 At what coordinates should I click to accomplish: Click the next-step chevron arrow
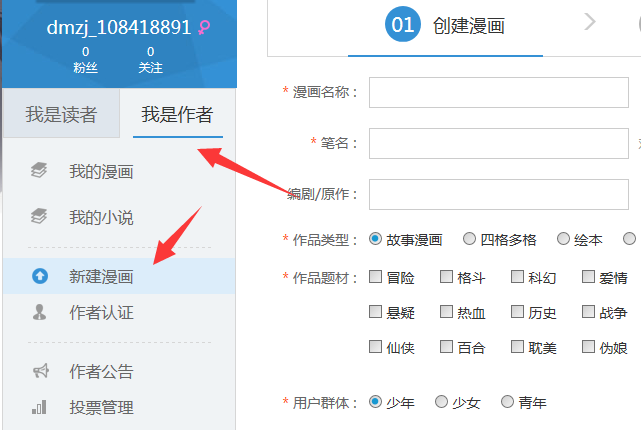(590, 22)
